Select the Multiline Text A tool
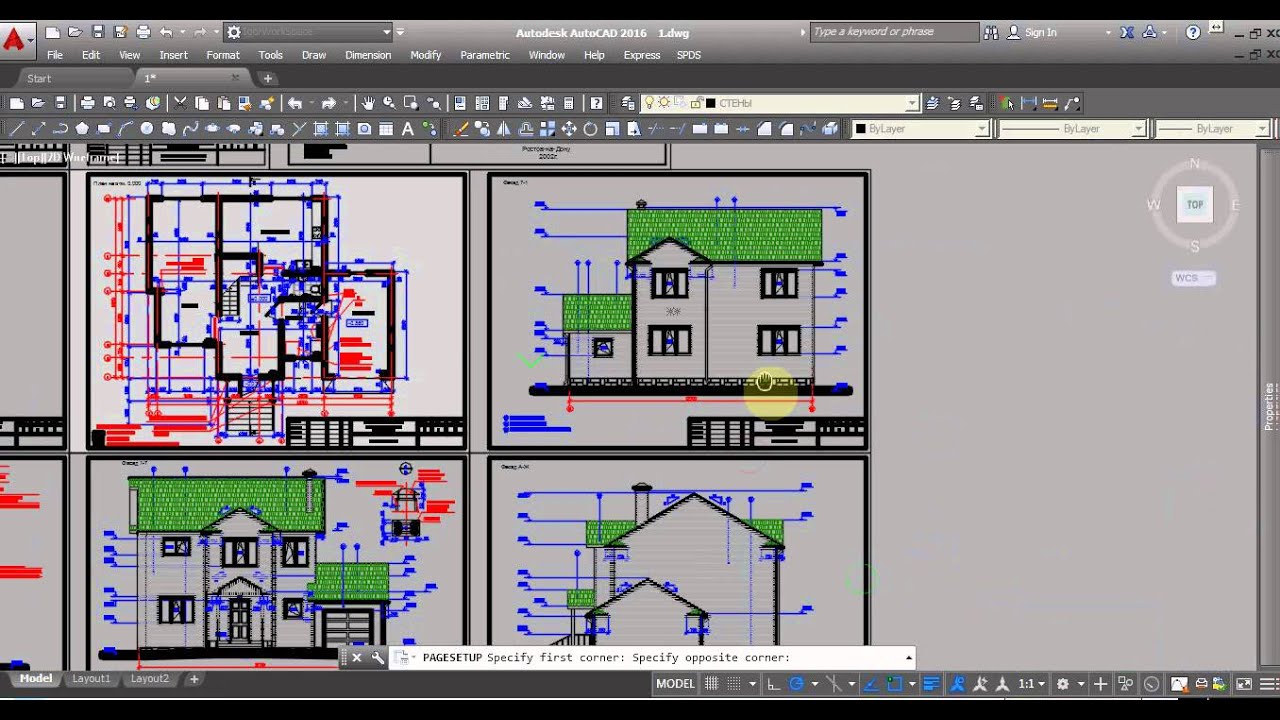This screenshot has width=1280, height=720. [408, 129]
